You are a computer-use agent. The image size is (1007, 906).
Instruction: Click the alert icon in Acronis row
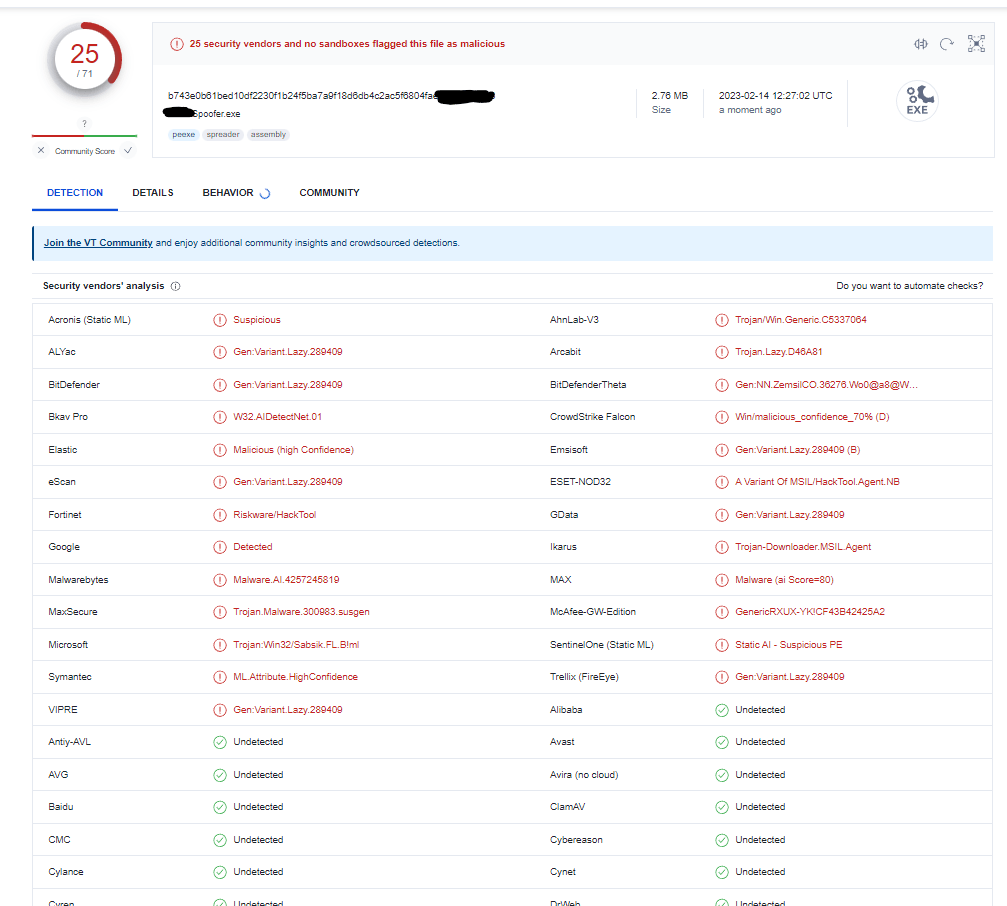click(220, 320)
